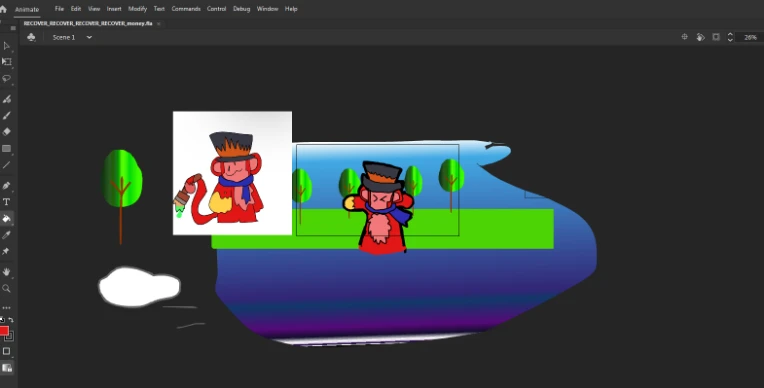764x388 pixels.
Task: Activate the Lasso tool
Action: (x=7, y=78)
